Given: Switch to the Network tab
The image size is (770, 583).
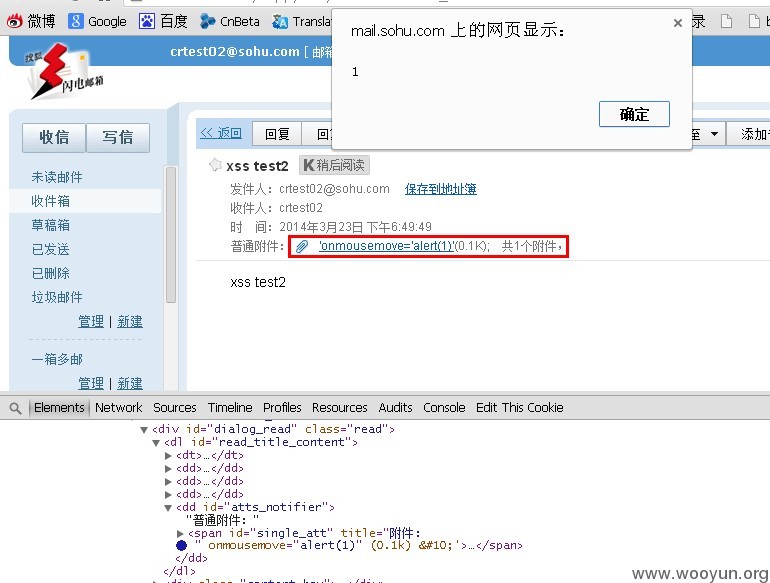Looking at the screenshot, I should 118,408.
